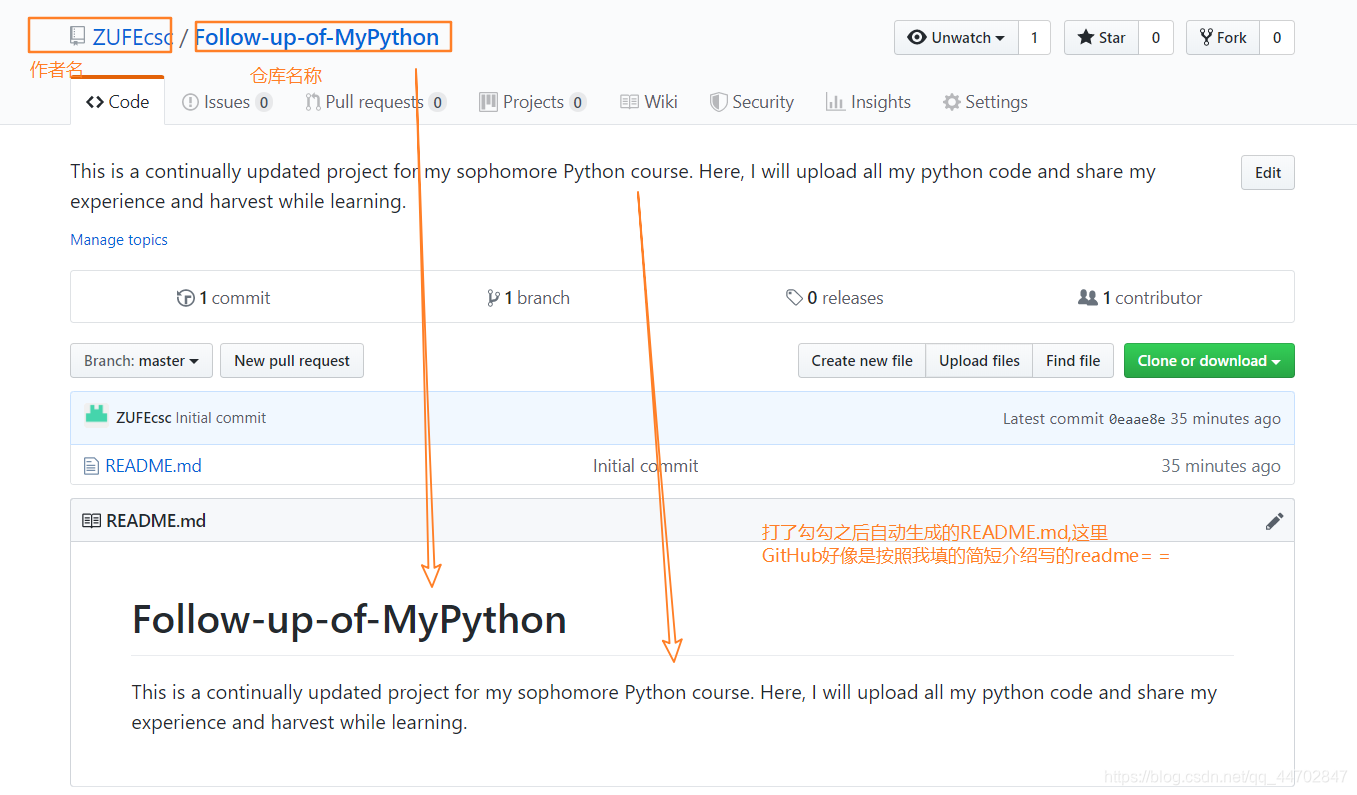The height and width of the screenshot is (795, 1357).
Task: Open the Wiki tab
Action: [649, 102]
